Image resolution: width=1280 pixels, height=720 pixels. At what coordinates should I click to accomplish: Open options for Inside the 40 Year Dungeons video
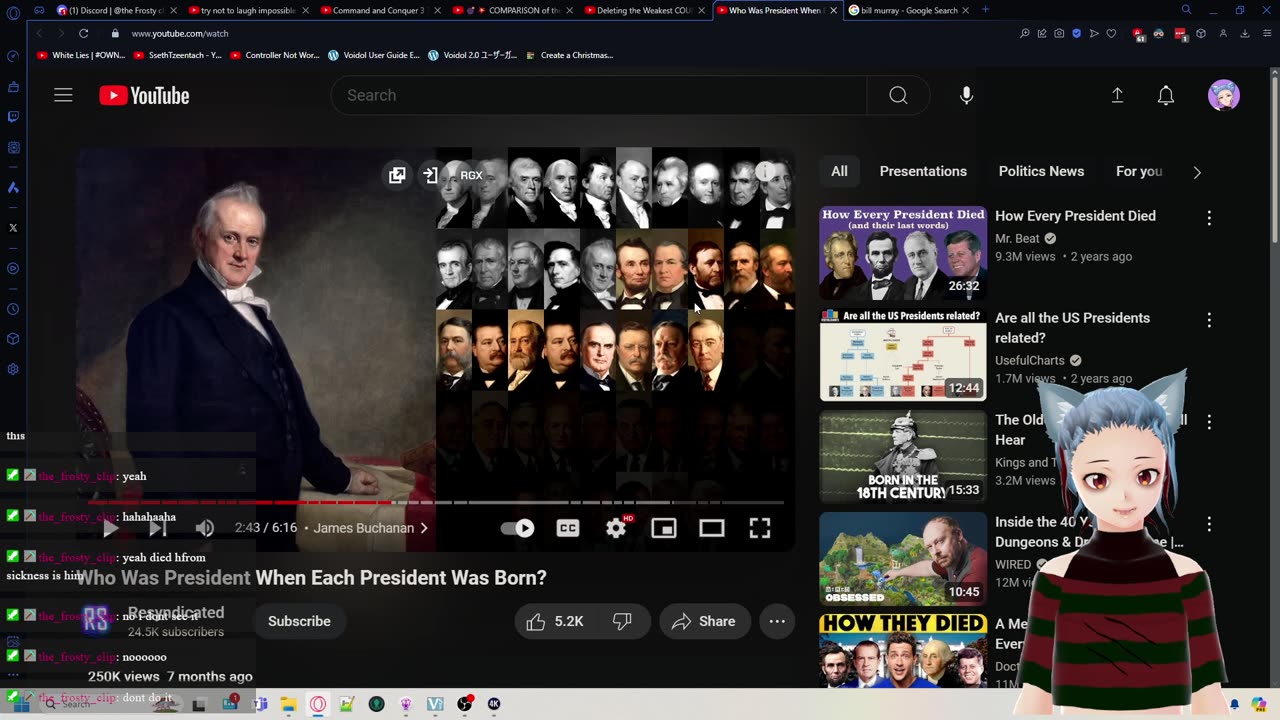click(x=1209, y=524)
